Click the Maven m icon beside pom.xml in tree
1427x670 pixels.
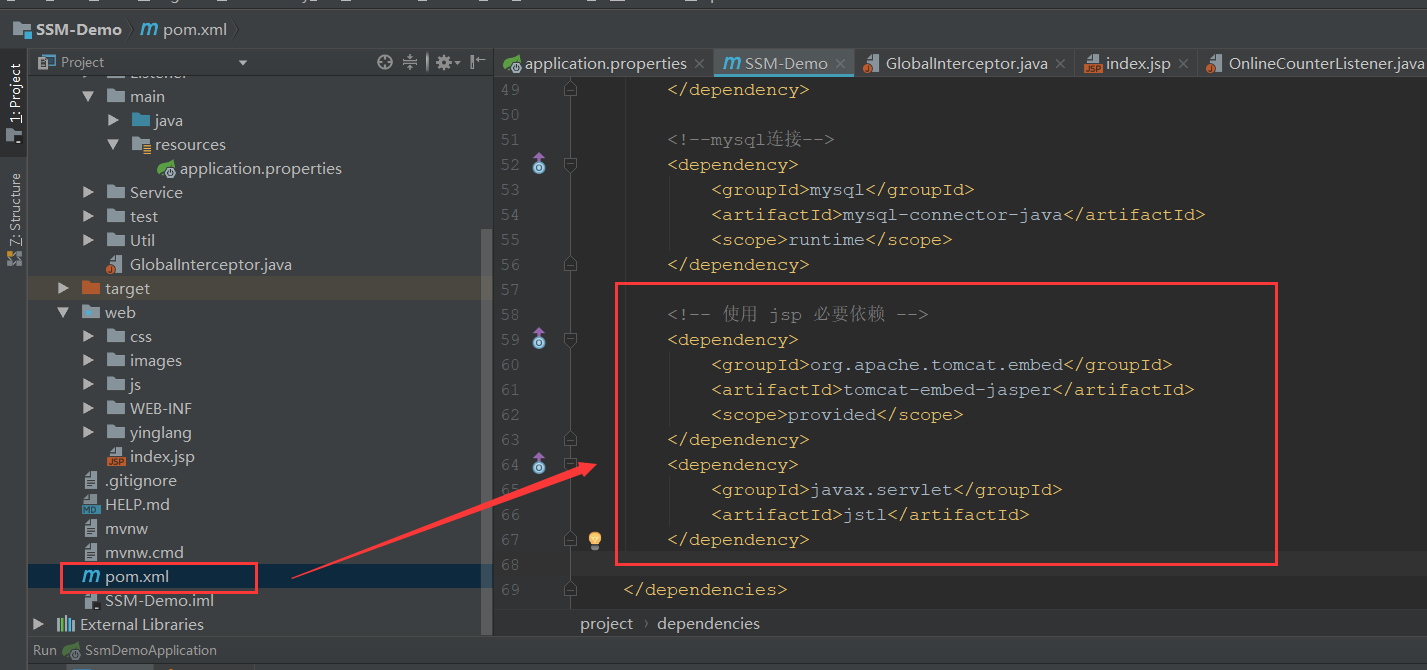click(91, 576)
